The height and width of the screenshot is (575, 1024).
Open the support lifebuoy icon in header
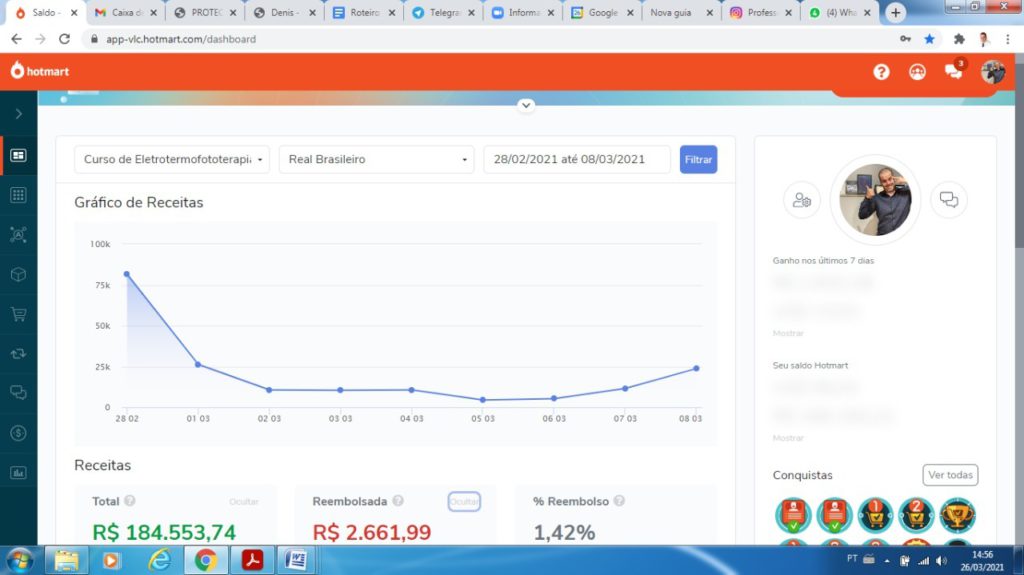(917, 72)
